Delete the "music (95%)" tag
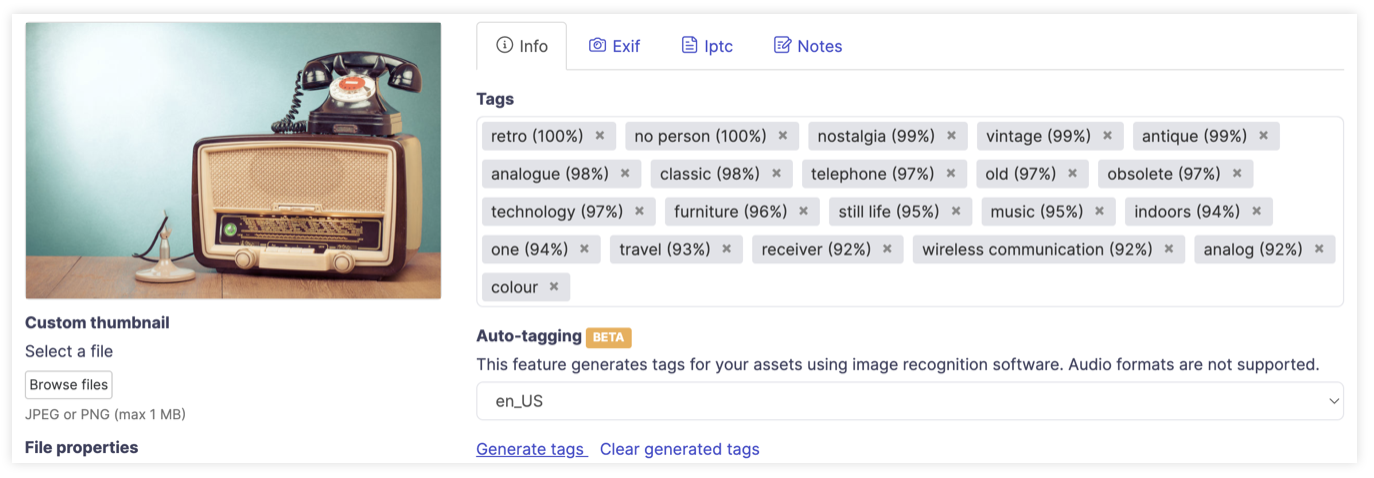This screenshot has width=1374, height=478. 1100,212
